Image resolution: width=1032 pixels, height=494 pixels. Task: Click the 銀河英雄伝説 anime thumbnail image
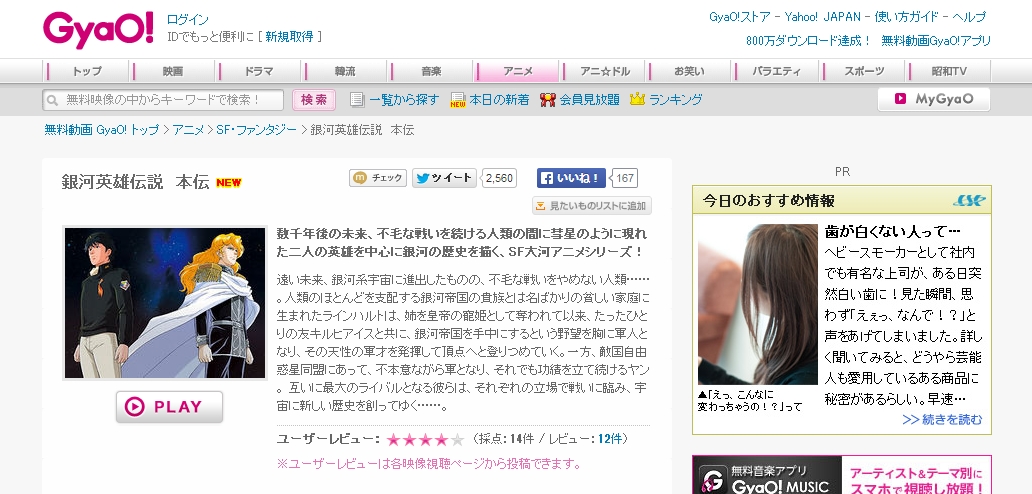point(165,303)
